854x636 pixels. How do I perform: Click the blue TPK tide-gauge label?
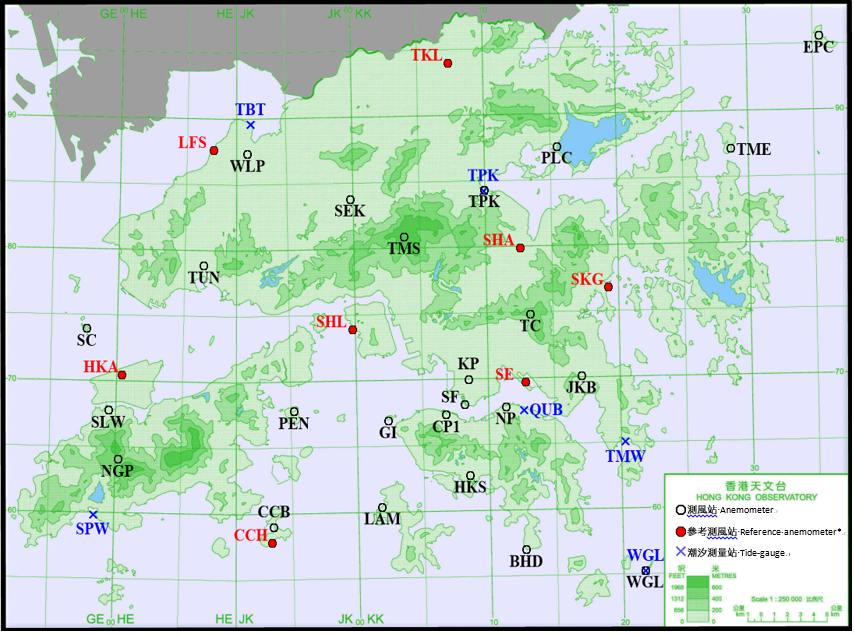pyautogui.click(x=484, y=175)
